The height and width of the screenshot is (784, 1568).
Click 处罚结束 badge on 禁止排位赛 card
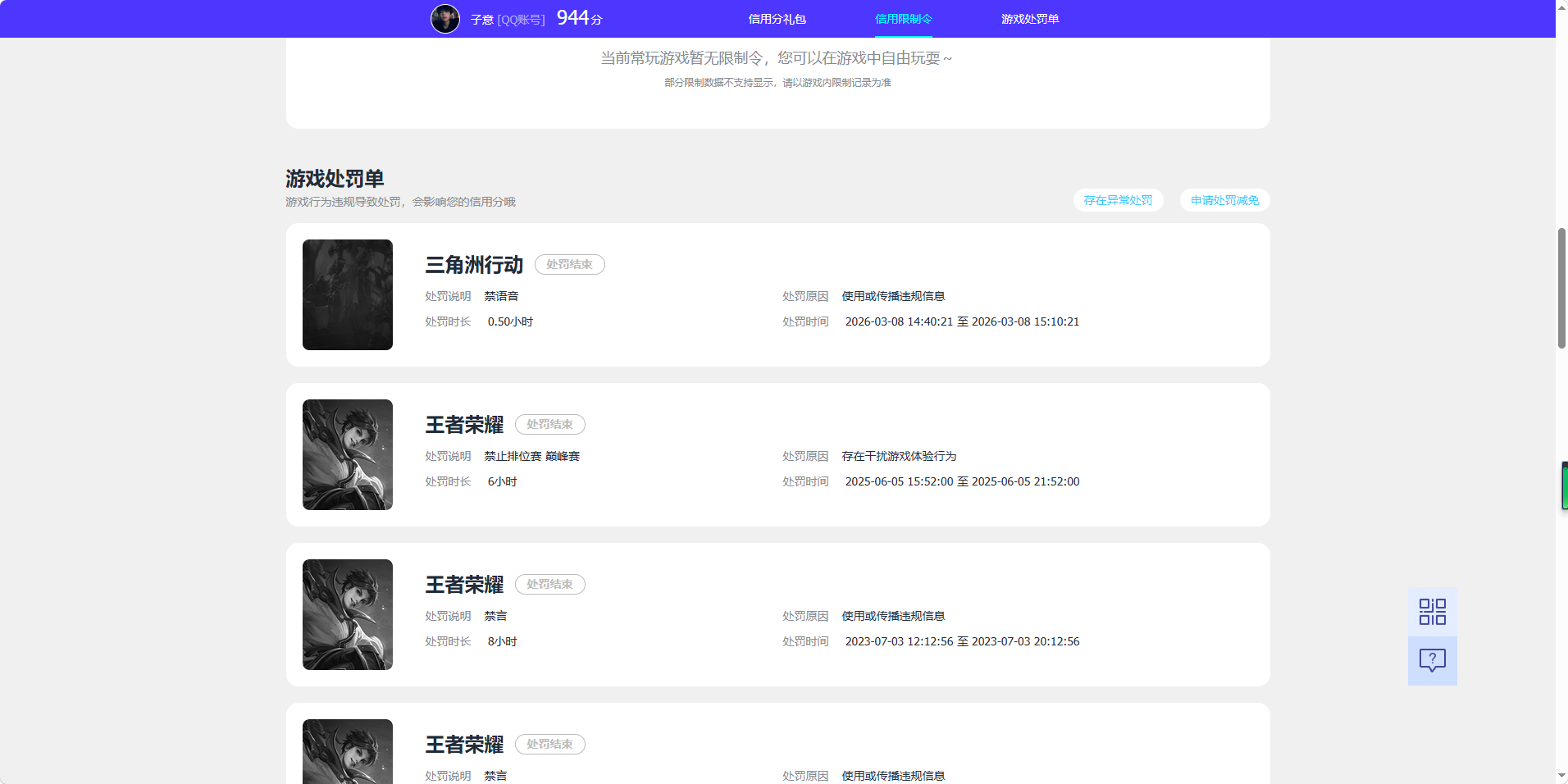point(549,424)
